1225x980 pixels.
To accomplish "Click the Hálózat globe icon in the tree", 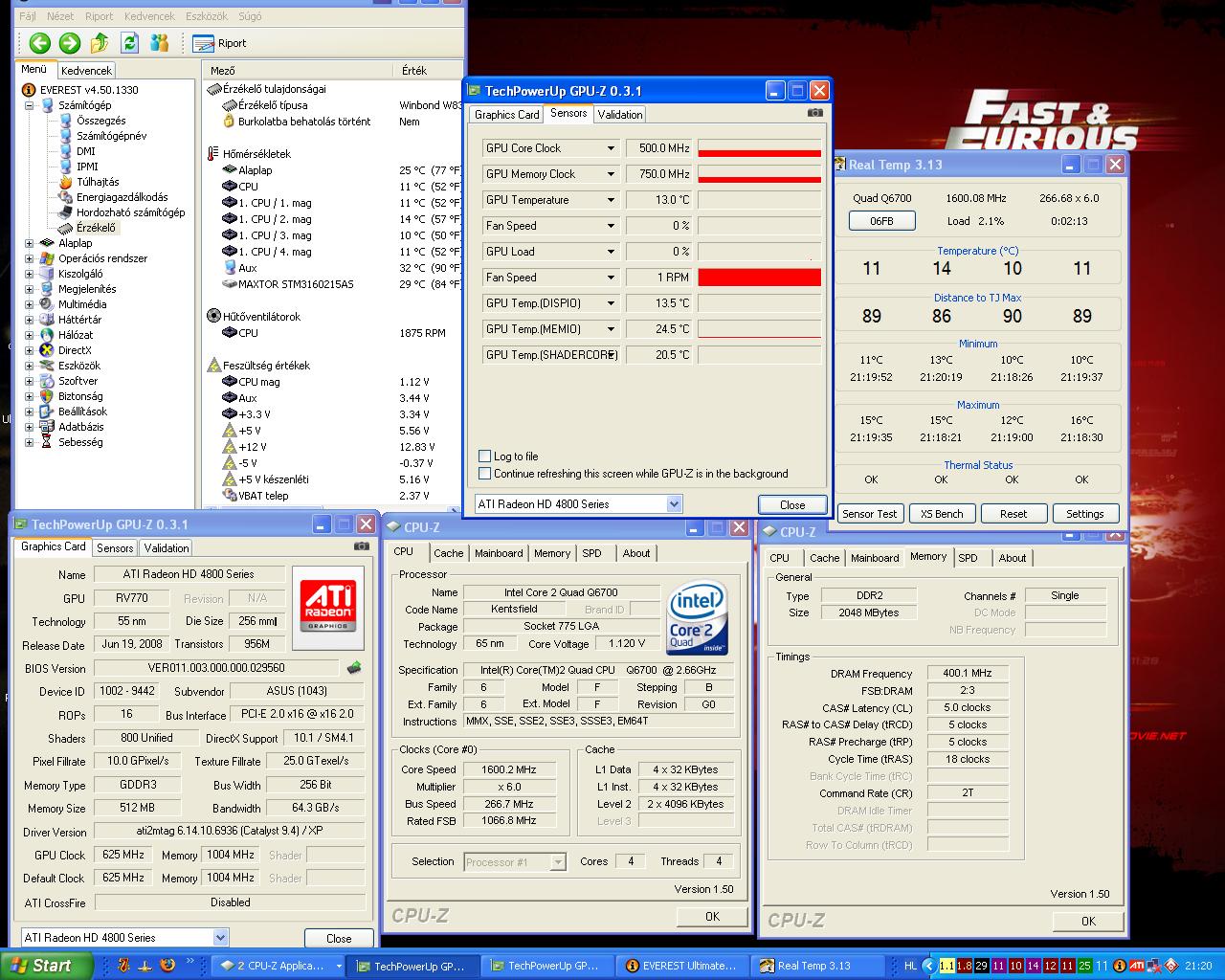I will [46, 335].
